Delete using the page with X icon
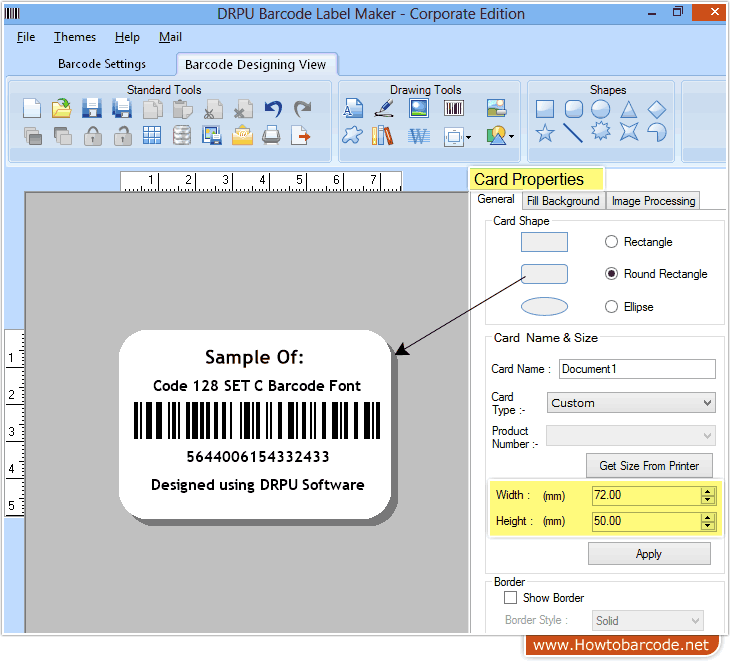Image resolution: width=730 pixels, height=662 pixels. [243, 109]
